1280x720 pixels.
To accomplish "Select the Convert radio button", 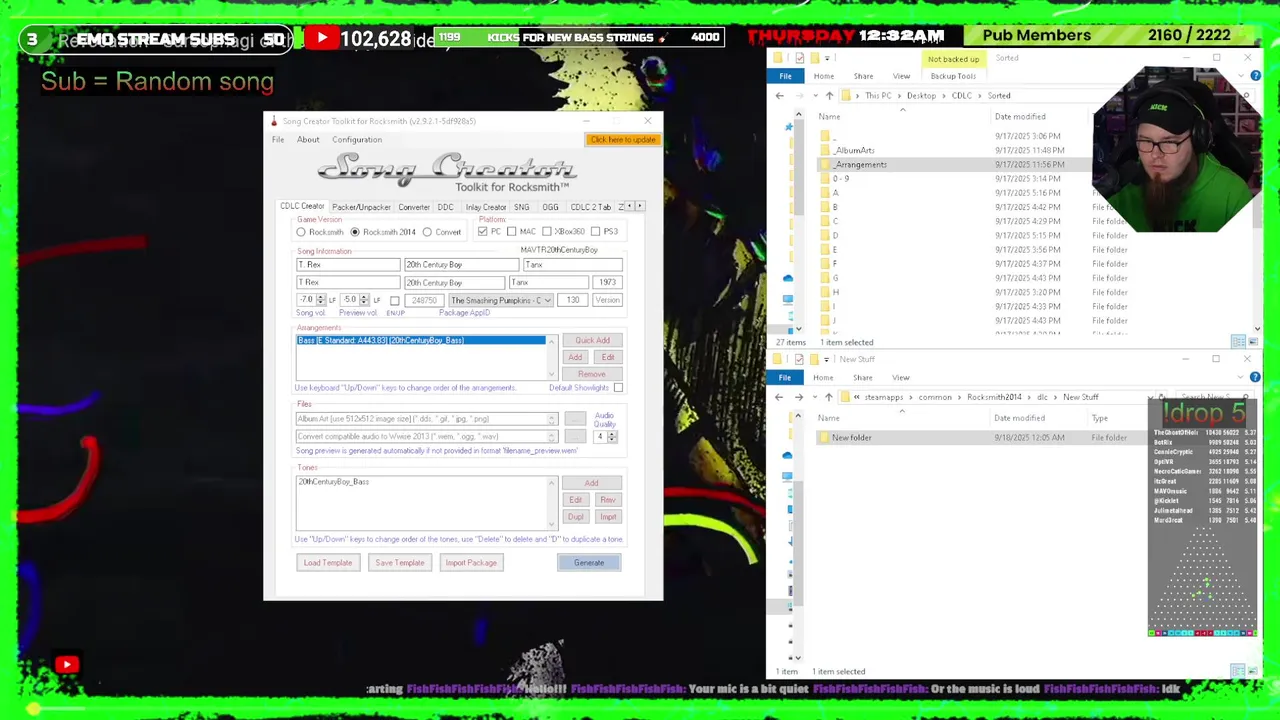I will (x=427, y=232).
